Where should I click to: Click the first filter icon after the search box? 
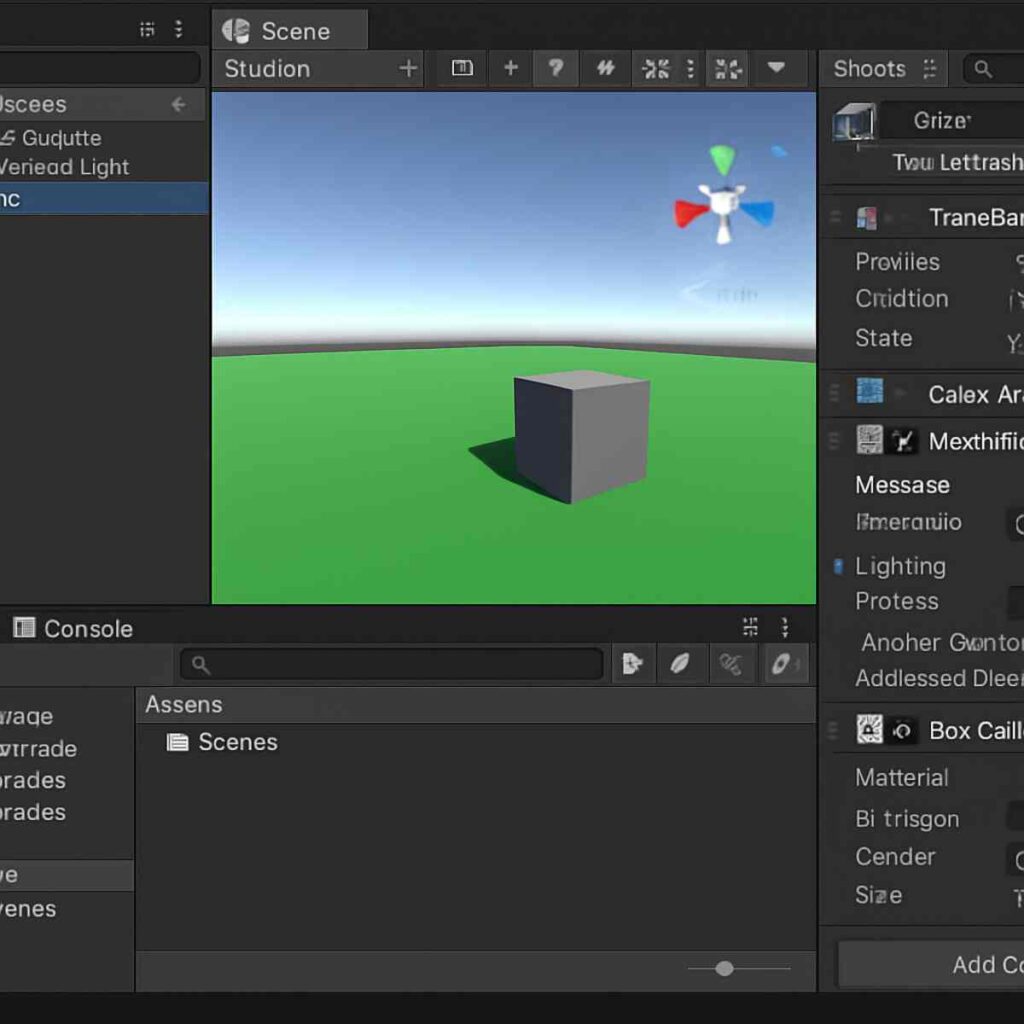(x=633, y=664)
